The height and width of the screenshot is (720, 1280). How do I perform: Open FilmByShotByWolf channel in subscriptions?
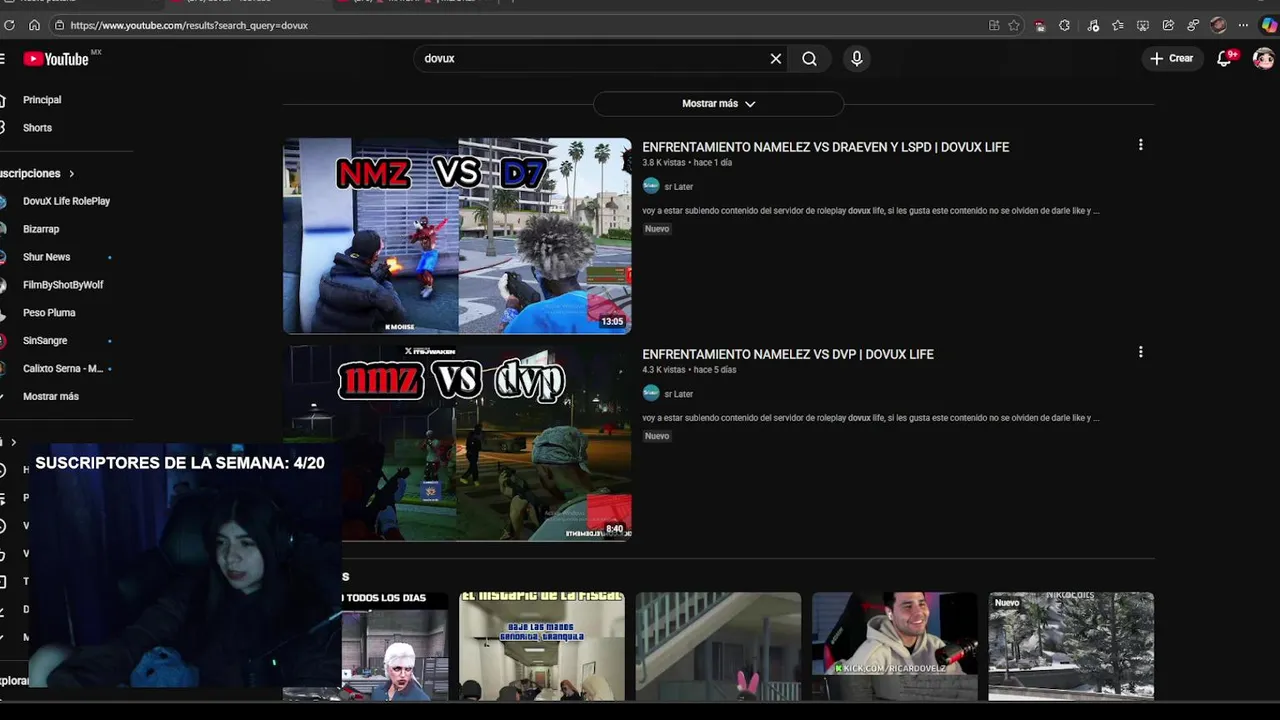pos(63,285)
